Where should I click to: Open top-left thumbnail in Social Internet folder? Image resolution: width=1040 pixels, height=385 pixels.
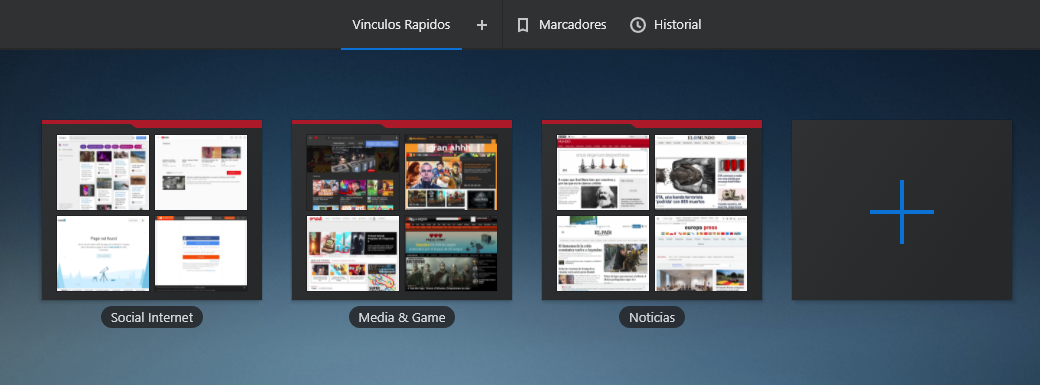pyautogui.click(x=103, y=173)
